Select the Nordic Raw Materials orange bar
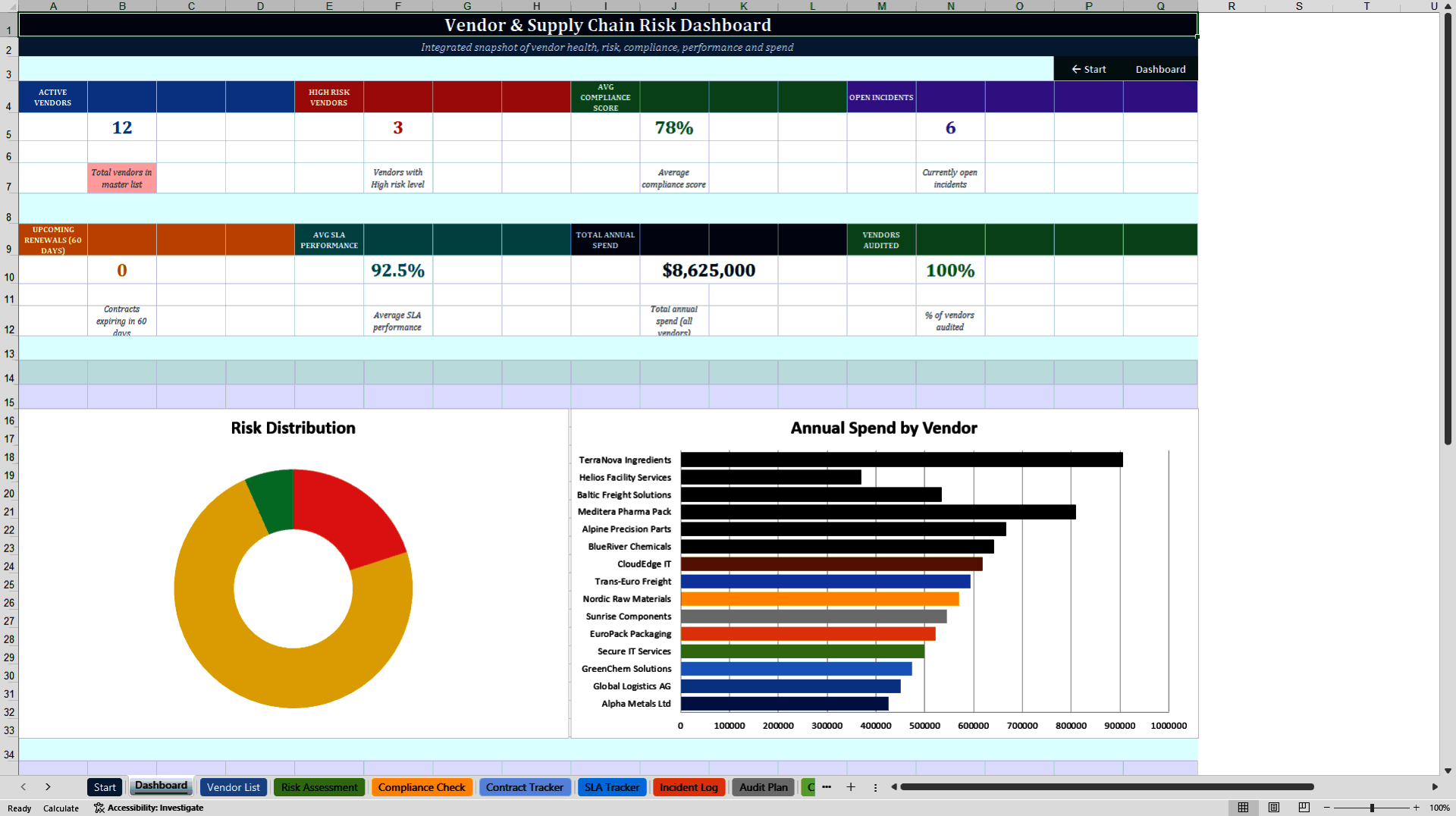1456x816 pixels. point(820,599)
